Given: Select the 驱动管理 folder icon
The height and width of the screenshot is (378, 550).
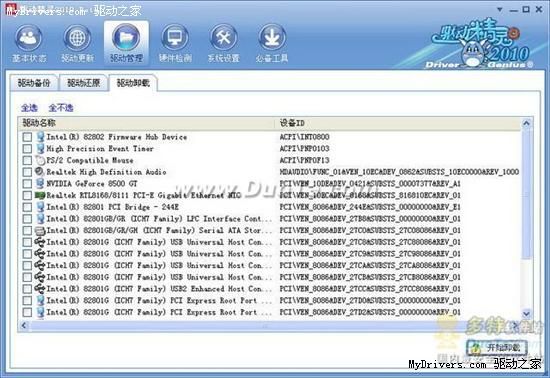Looking at the screenshot, I should 126,38.
